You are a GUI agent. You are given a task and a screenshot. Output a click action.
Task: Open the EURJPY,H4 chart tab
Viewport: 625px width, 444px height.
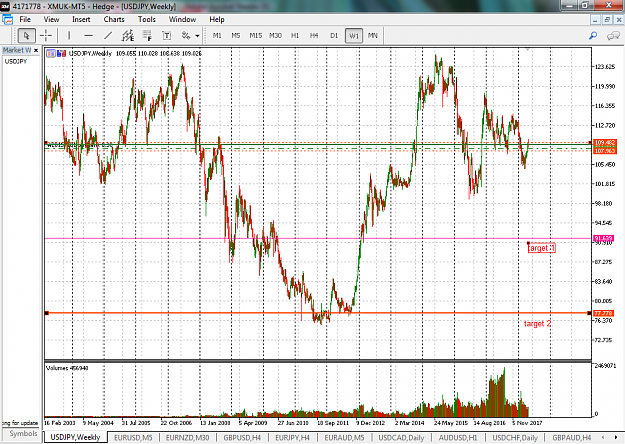293,438
